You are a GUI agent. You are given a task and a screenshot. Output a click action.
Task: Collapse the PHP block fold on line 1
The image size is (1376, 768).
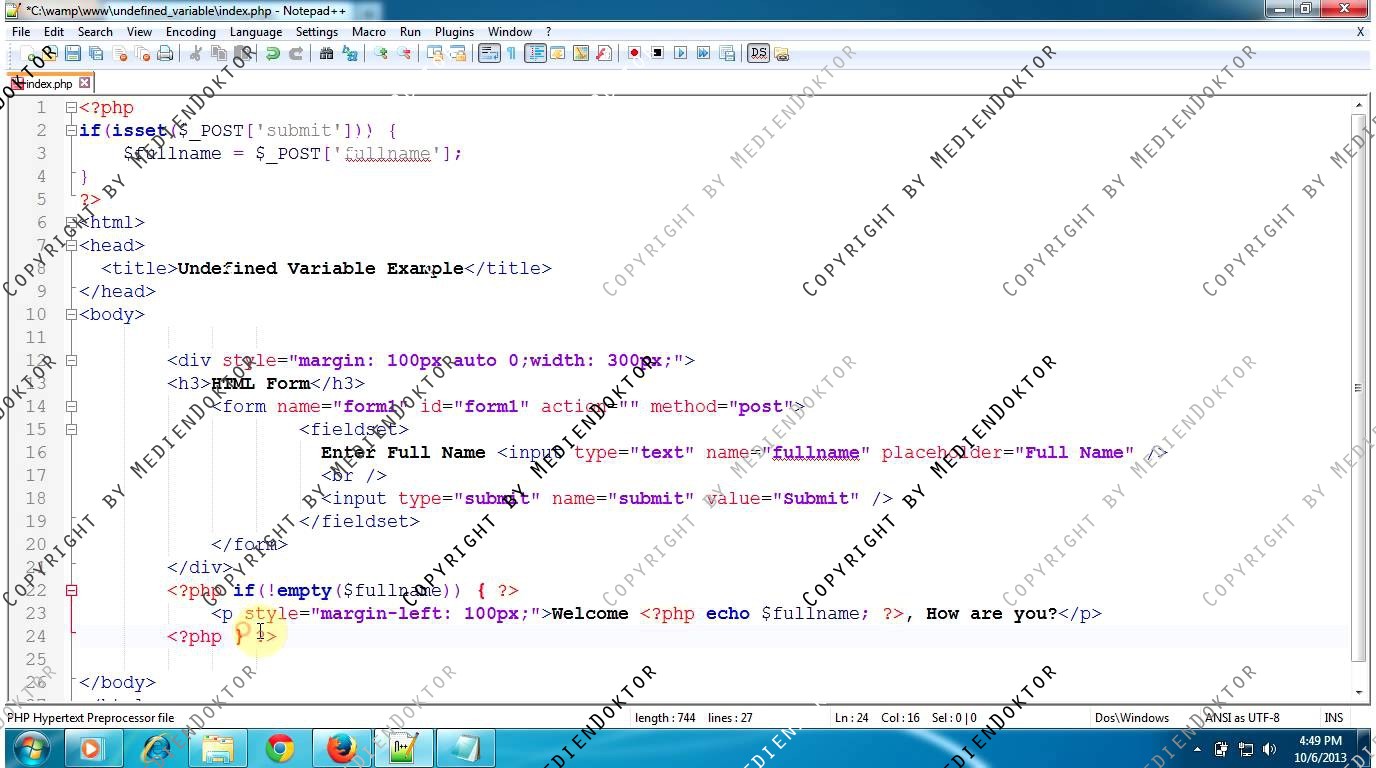(x=71, y=108)
